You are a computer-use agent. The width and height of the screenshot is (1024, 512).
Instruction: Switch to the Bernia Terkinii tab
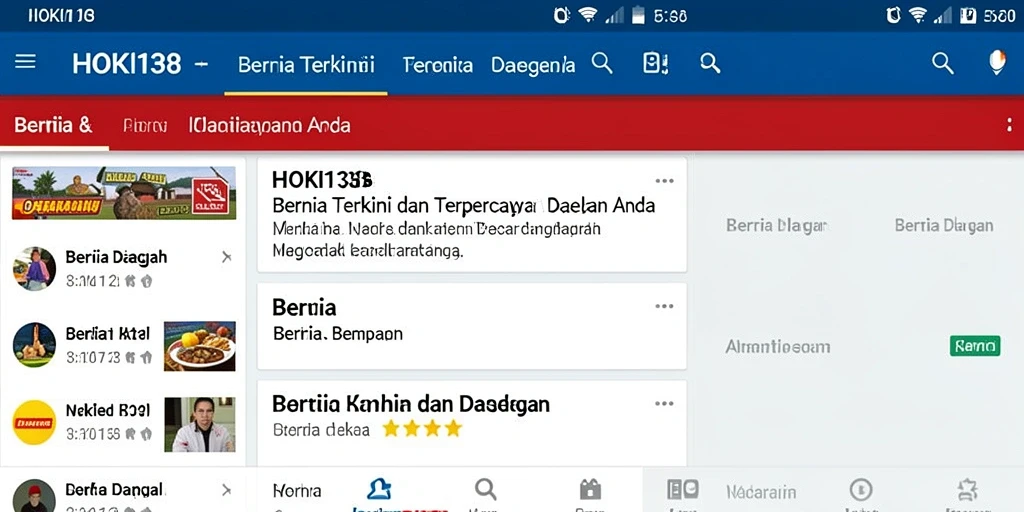tap(306, 65)
